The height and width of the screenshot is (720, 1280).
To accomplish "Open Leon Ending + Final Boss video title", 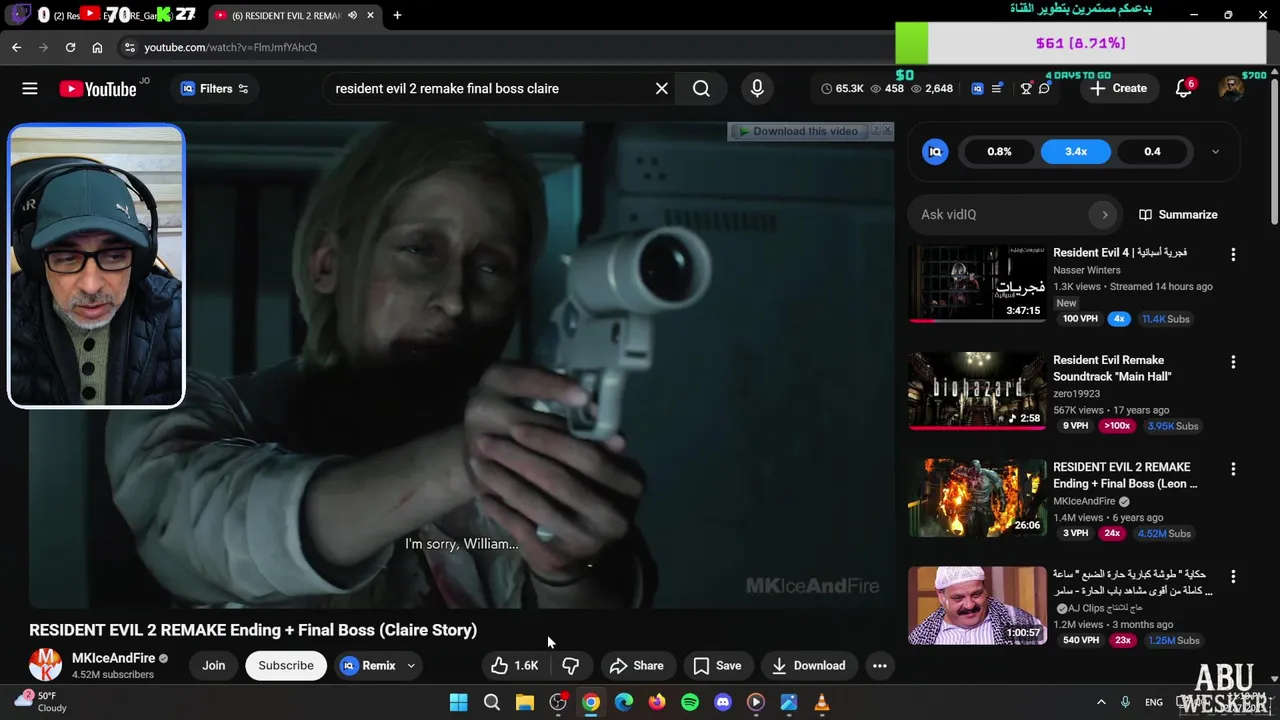I will coord(1125,475).
